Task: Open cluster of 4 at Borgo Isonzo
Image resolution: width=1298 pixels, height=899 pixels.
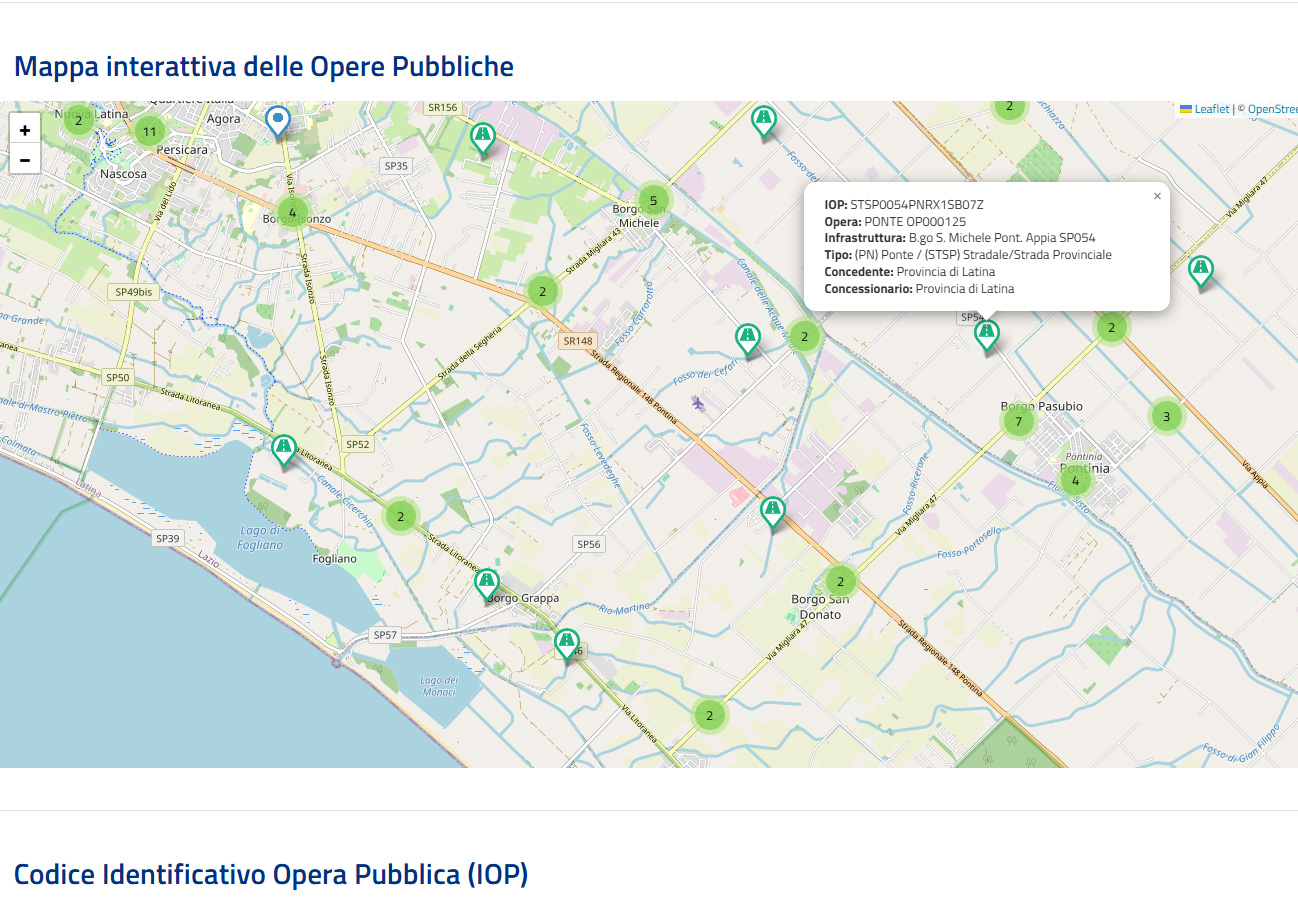Action: tap(292, 212)
